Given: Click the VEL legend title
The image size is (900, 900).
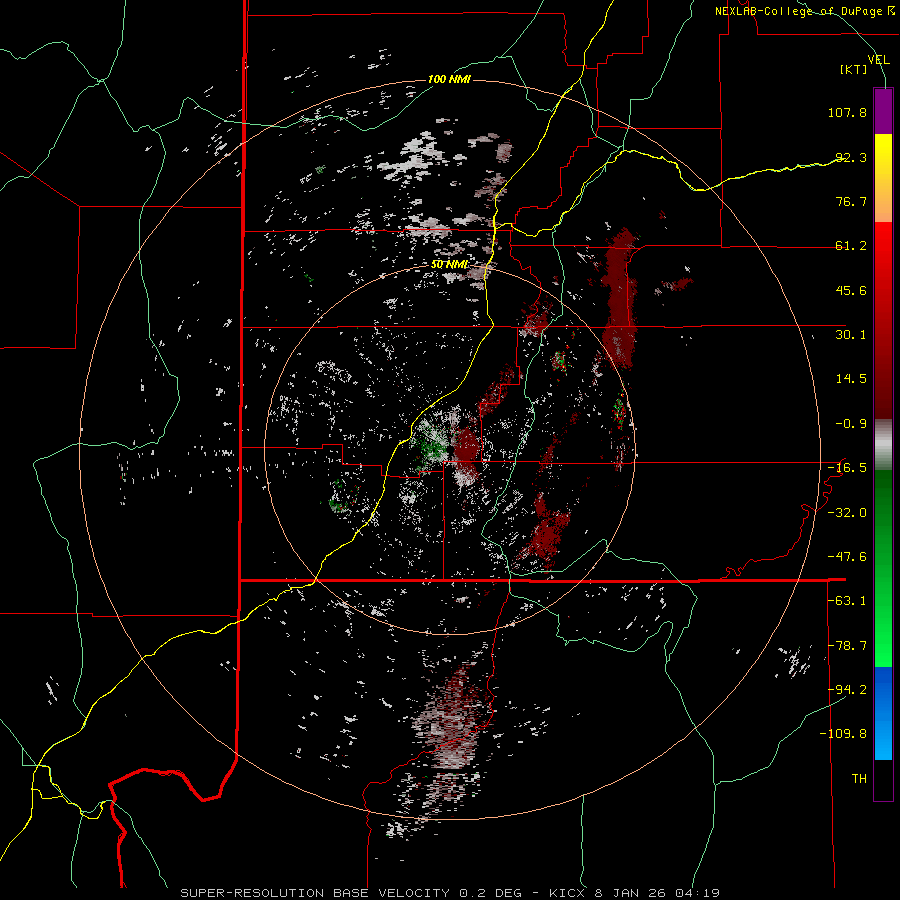Looking at the screenshot, I should [x=878, y=59].
